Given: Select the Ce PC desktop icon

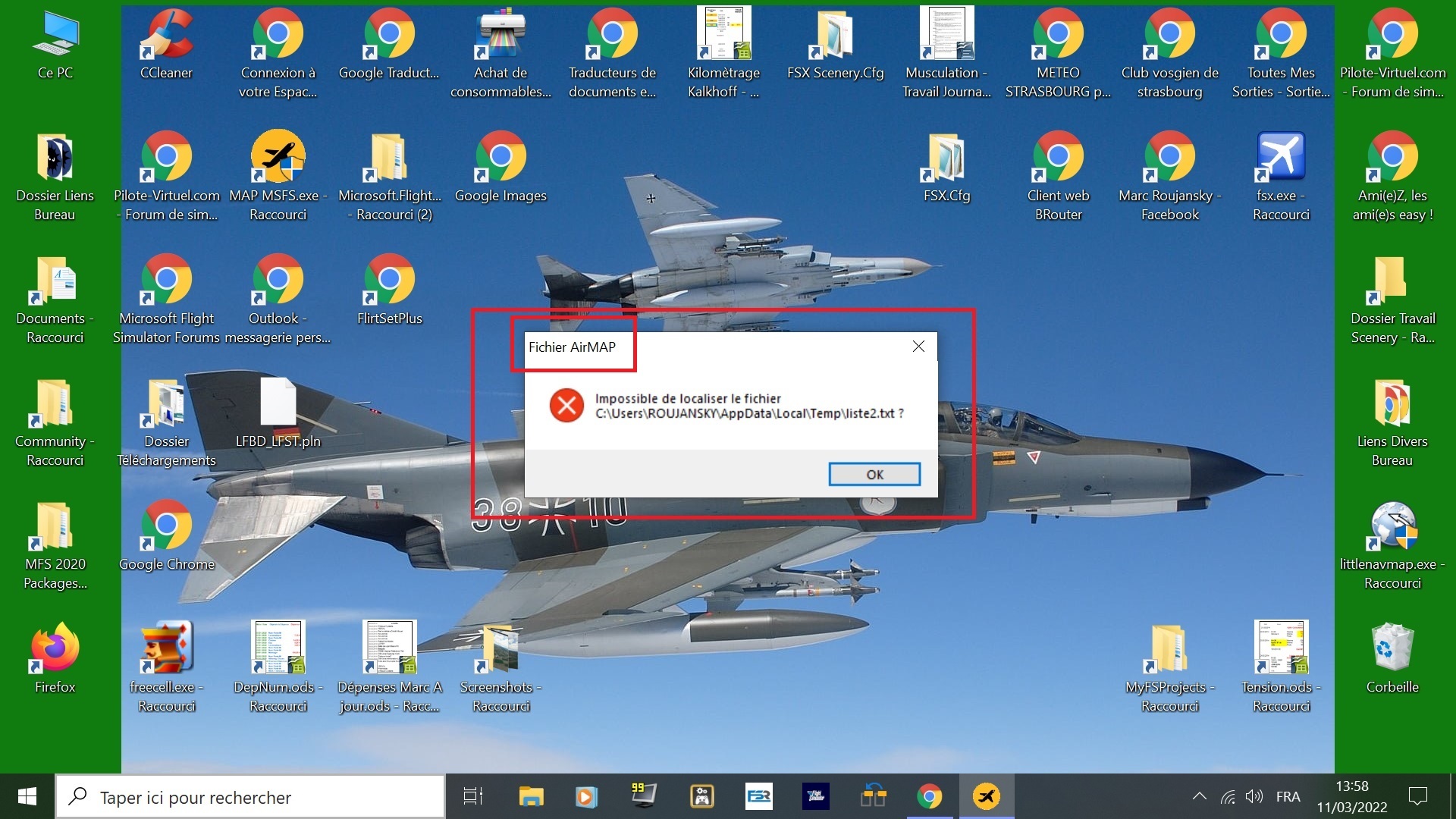Looking at the screenshot, I should [55, 36].
